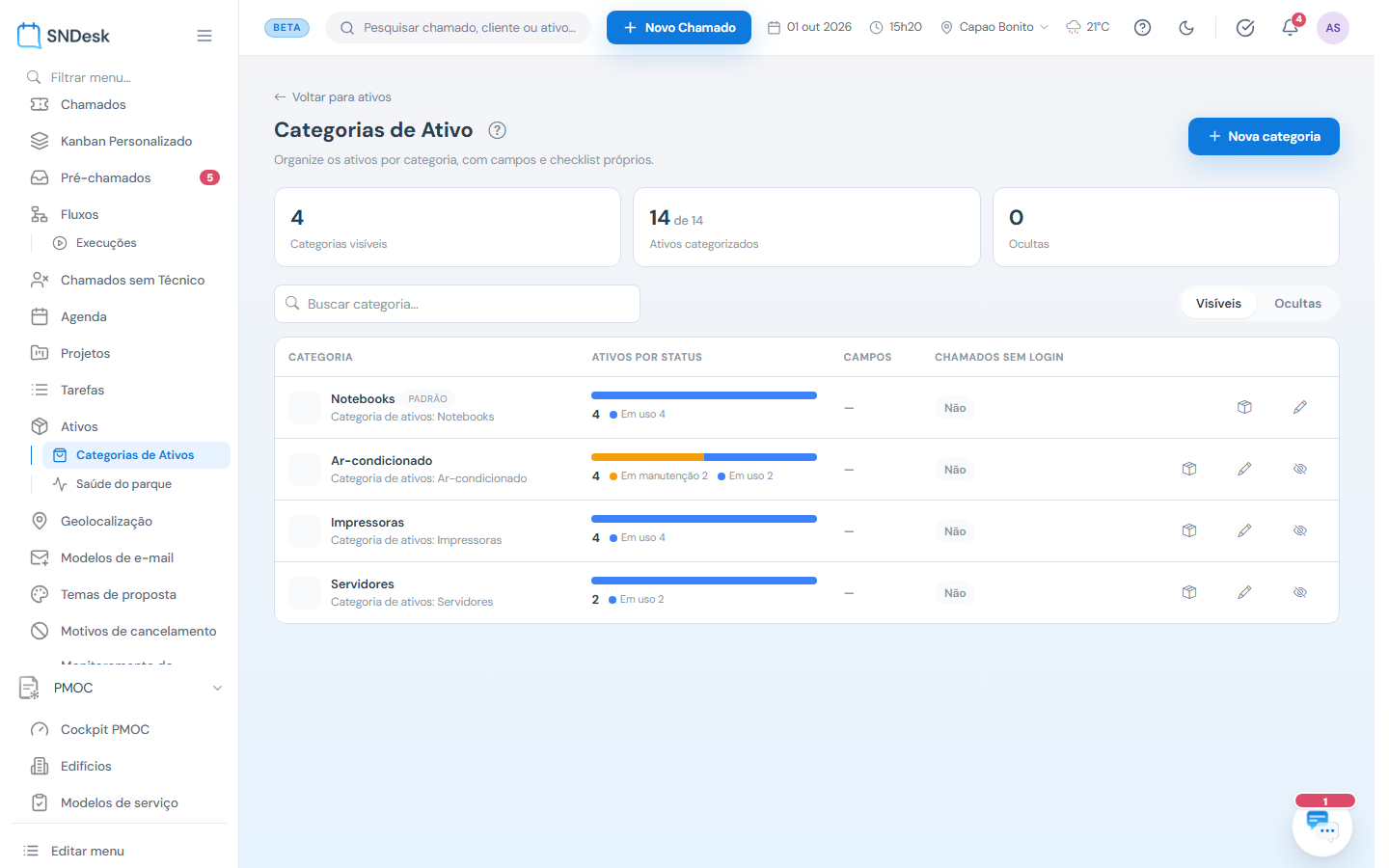Edit the Impressoras category with the pencil
Viewport: 1389px width, 868px height.
click(1244, 530)
